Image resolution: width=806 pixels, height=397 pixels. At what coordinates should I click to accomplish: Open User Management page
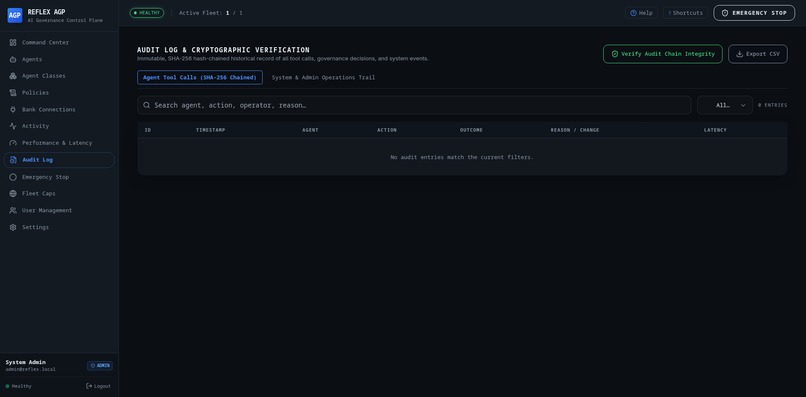click(59, 210)
